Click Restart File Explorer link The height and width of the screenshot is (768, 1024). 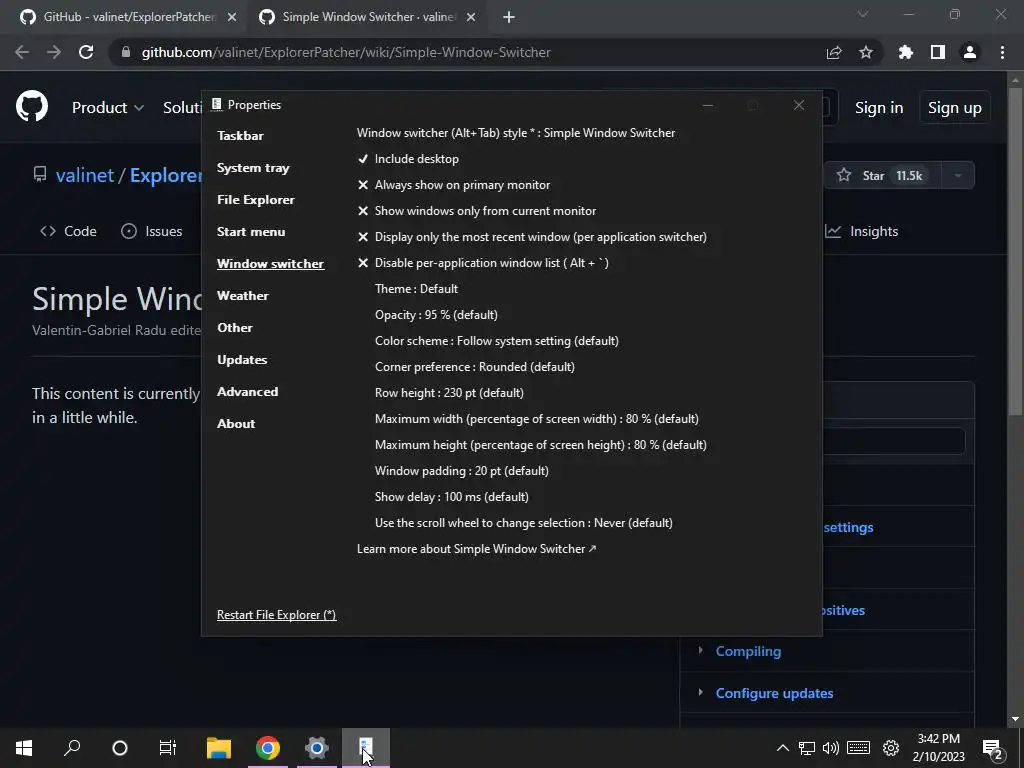276,615
